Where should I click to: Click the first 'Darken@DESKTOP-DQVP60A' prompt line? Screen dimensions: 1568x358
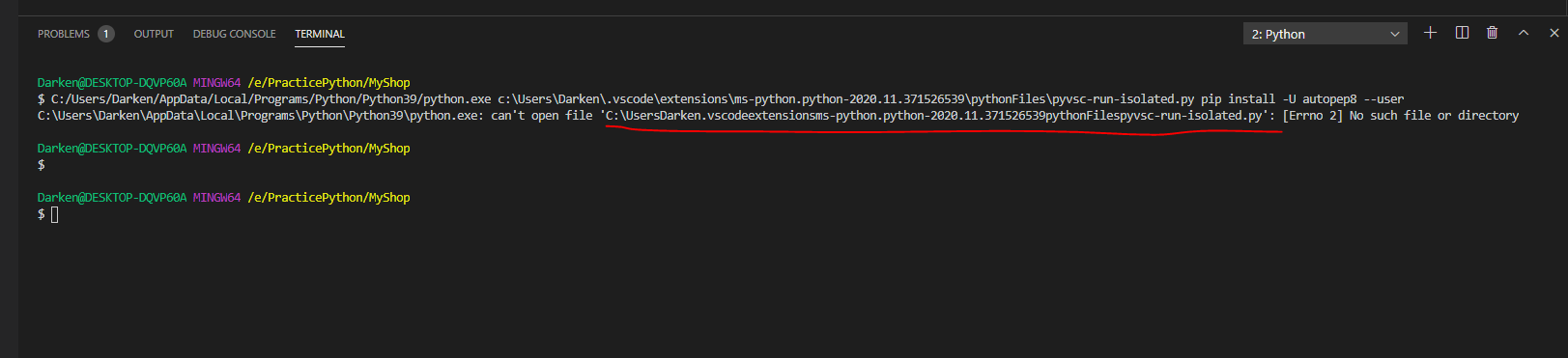coord(223,83)
